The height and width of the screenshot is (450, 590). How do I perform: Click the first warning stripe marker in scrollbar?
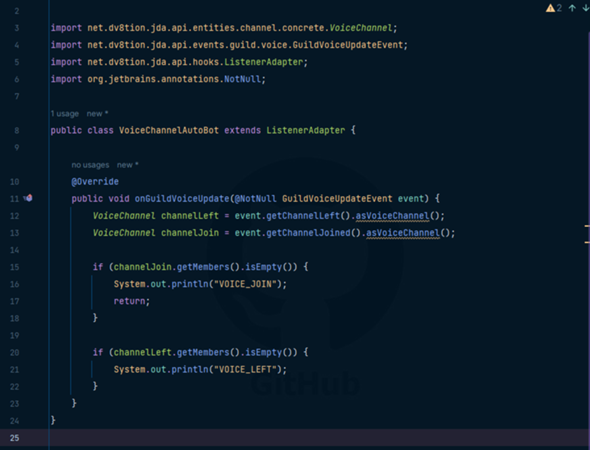click(587, 226)
